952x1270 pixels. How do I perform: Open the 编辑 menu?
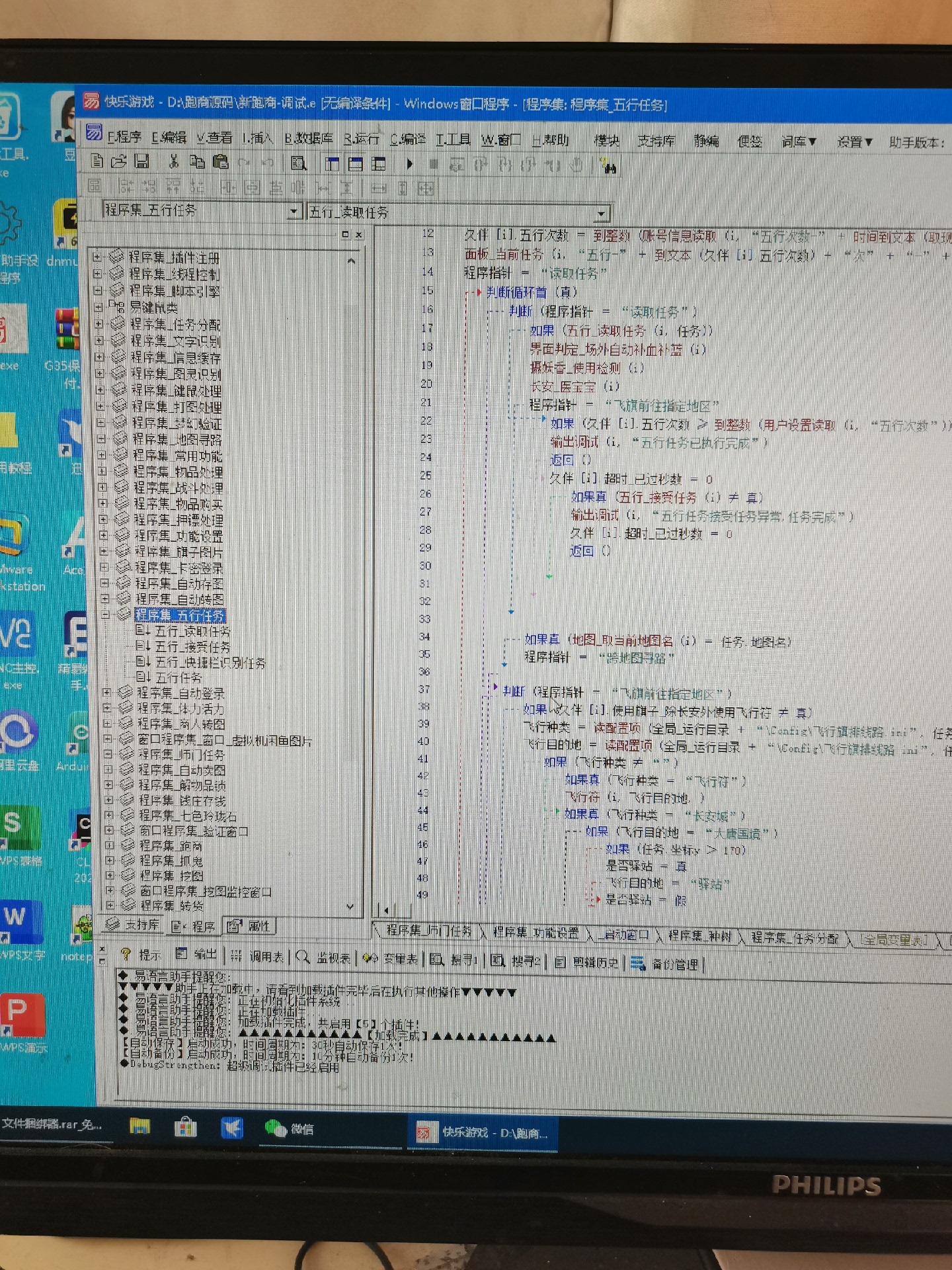point(169,137)
